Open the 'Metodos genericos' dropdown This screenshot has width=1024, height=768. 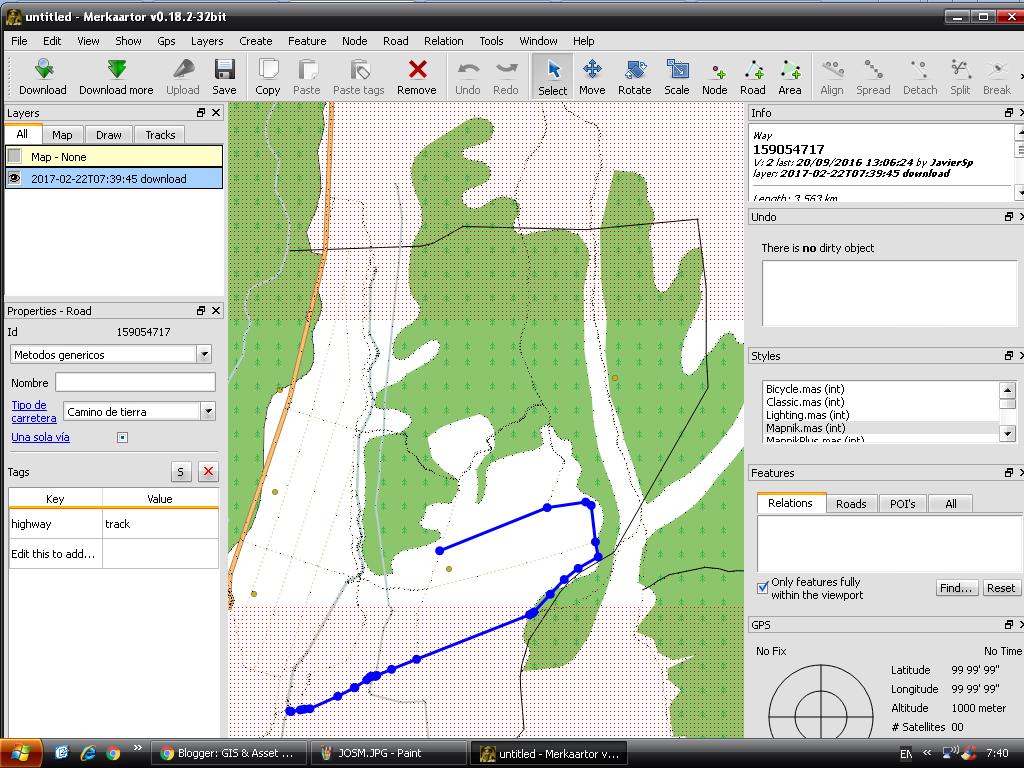pyautogui.click(x=204, y=354)
